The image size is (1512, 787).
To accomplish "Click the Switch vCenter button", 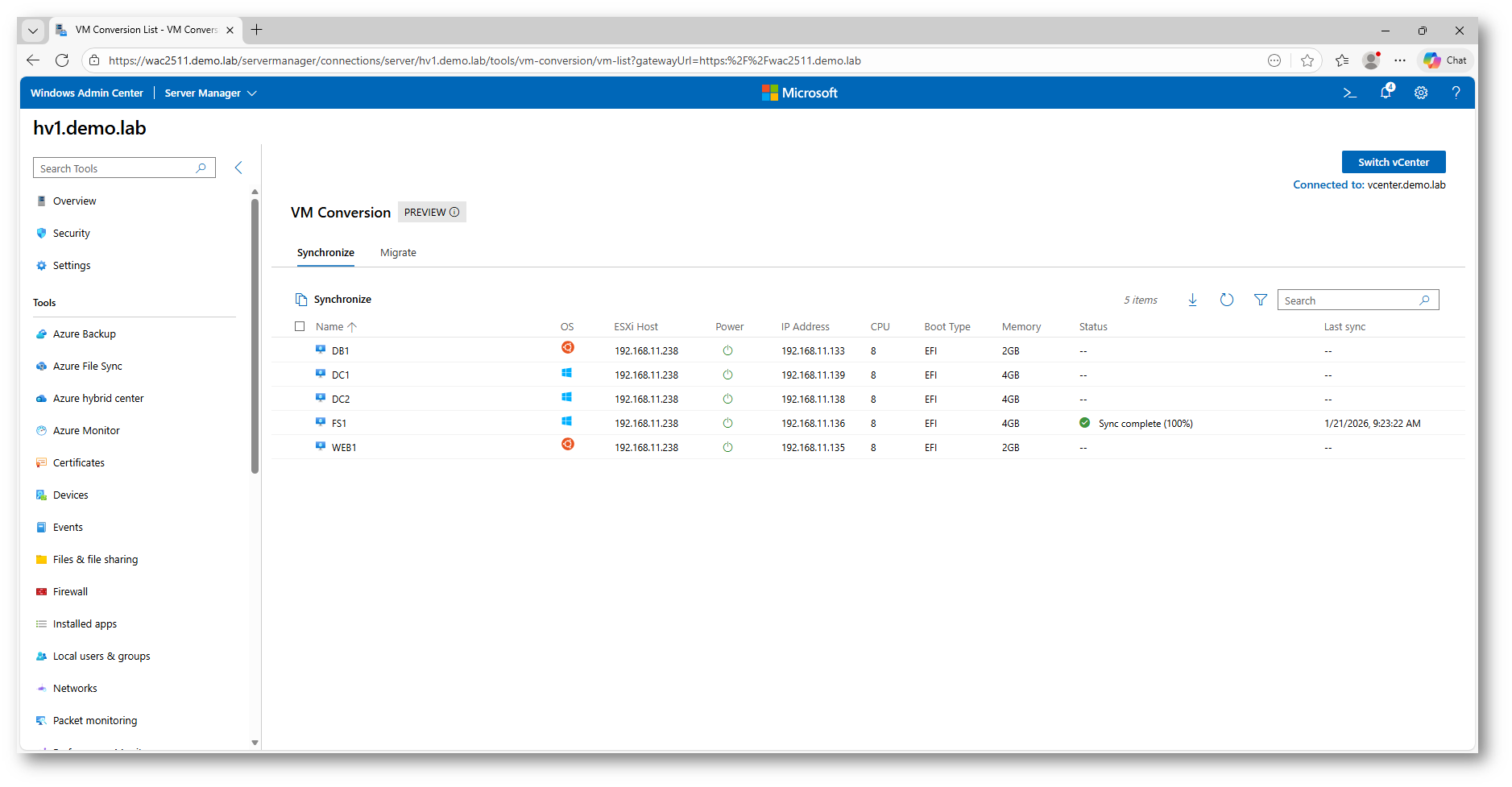I will click(x=1393, y=163).
